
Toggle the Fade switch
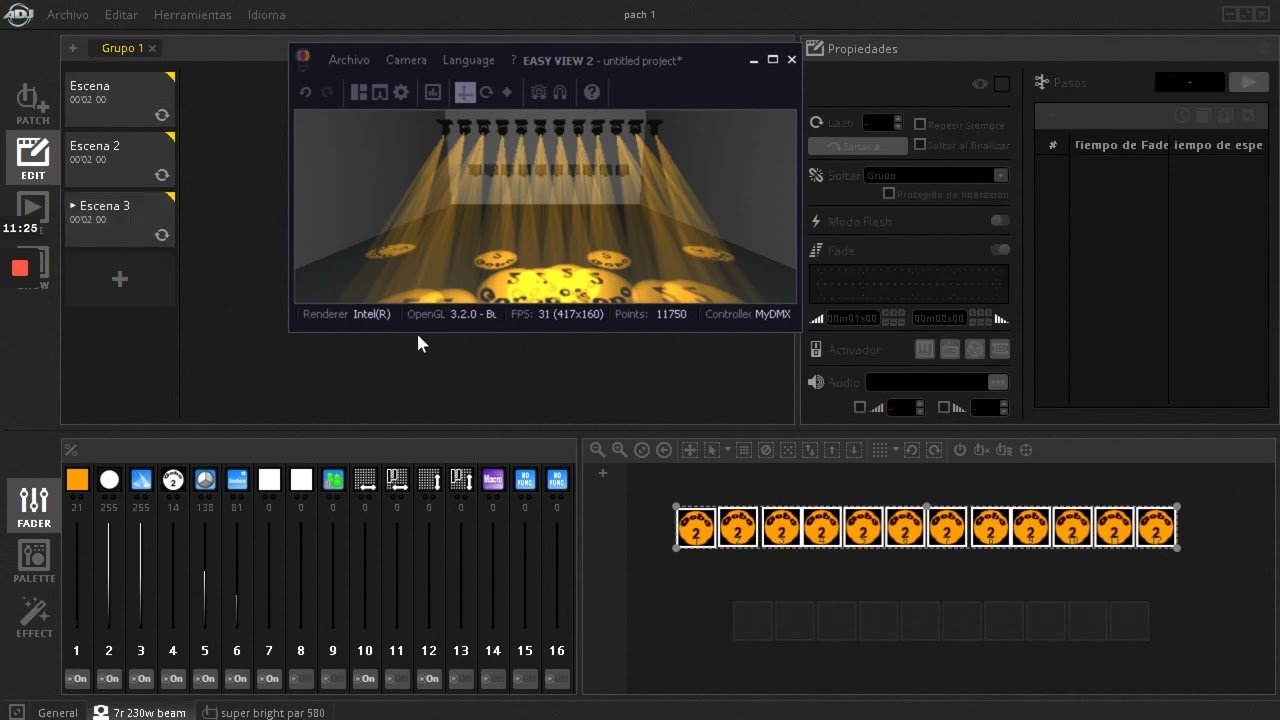pos(999,250)
